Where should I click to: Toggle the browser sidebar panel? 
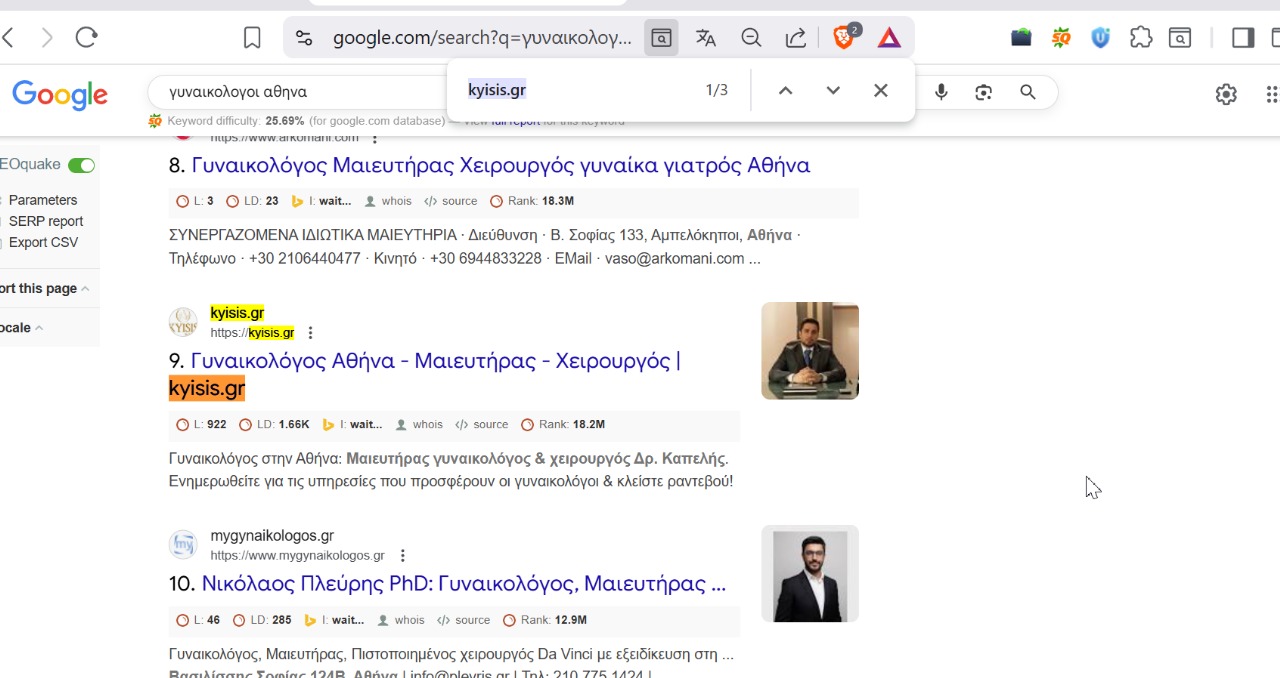(x=1243, y=38)
